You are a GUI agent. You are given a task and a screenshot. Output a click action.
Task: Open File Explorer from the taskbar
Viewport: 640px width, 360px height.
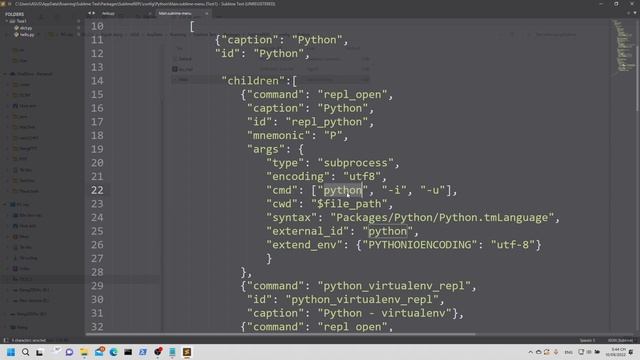pyautogui.click(x=84, y=352)
